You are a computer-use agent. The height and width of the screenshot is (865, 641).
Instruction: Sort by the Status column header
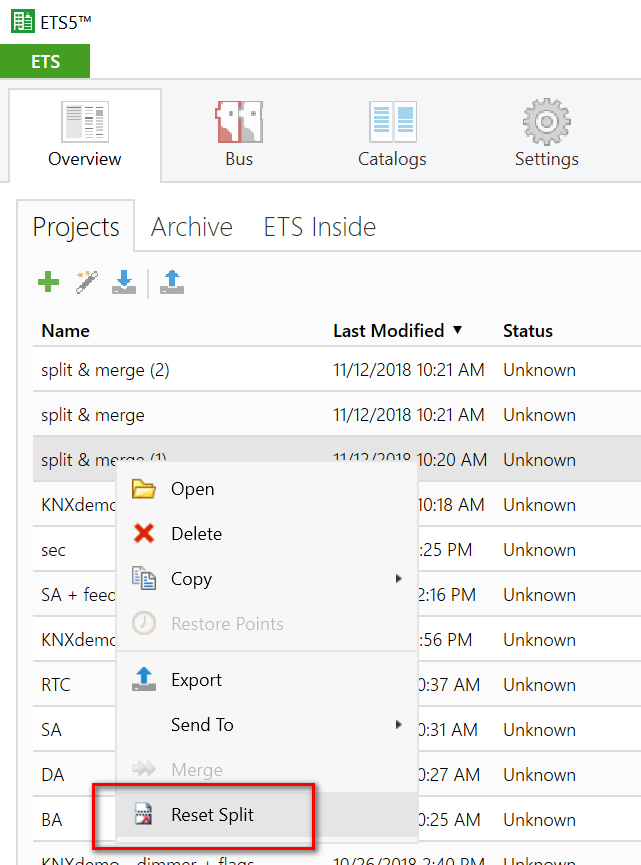(x=527, y=330)
